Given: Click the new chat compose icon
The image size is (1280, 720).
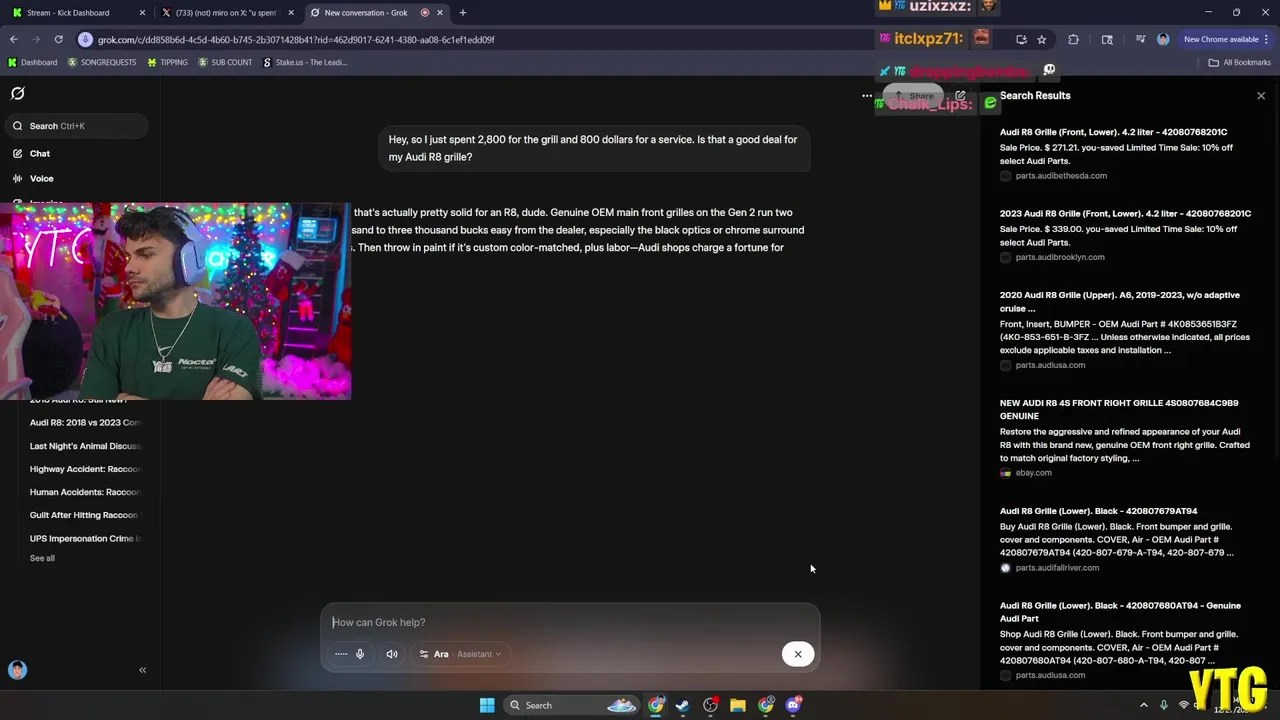Looking at the screenshot, I should [x=960, y=96].
